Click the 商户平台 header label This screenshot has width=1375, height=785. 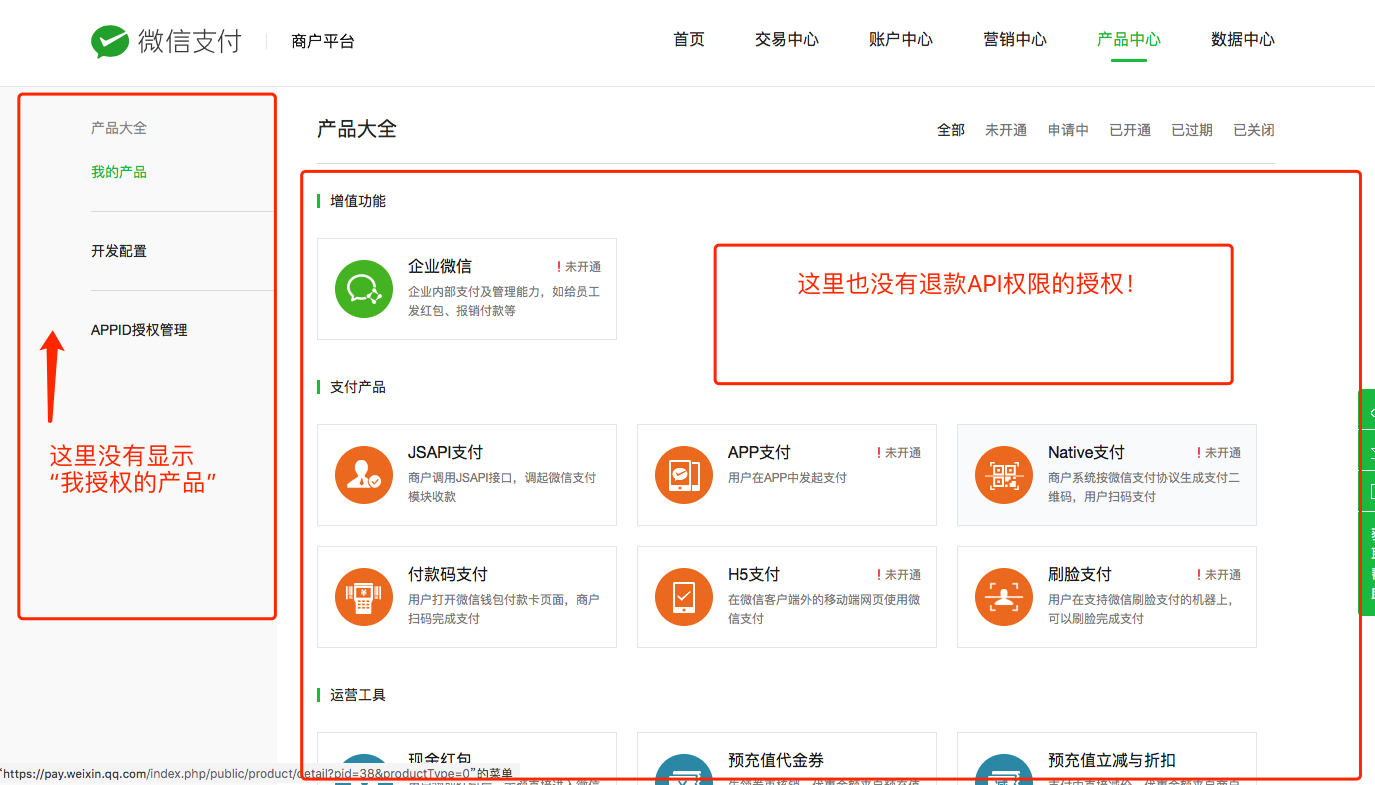[x=323, y=41]
